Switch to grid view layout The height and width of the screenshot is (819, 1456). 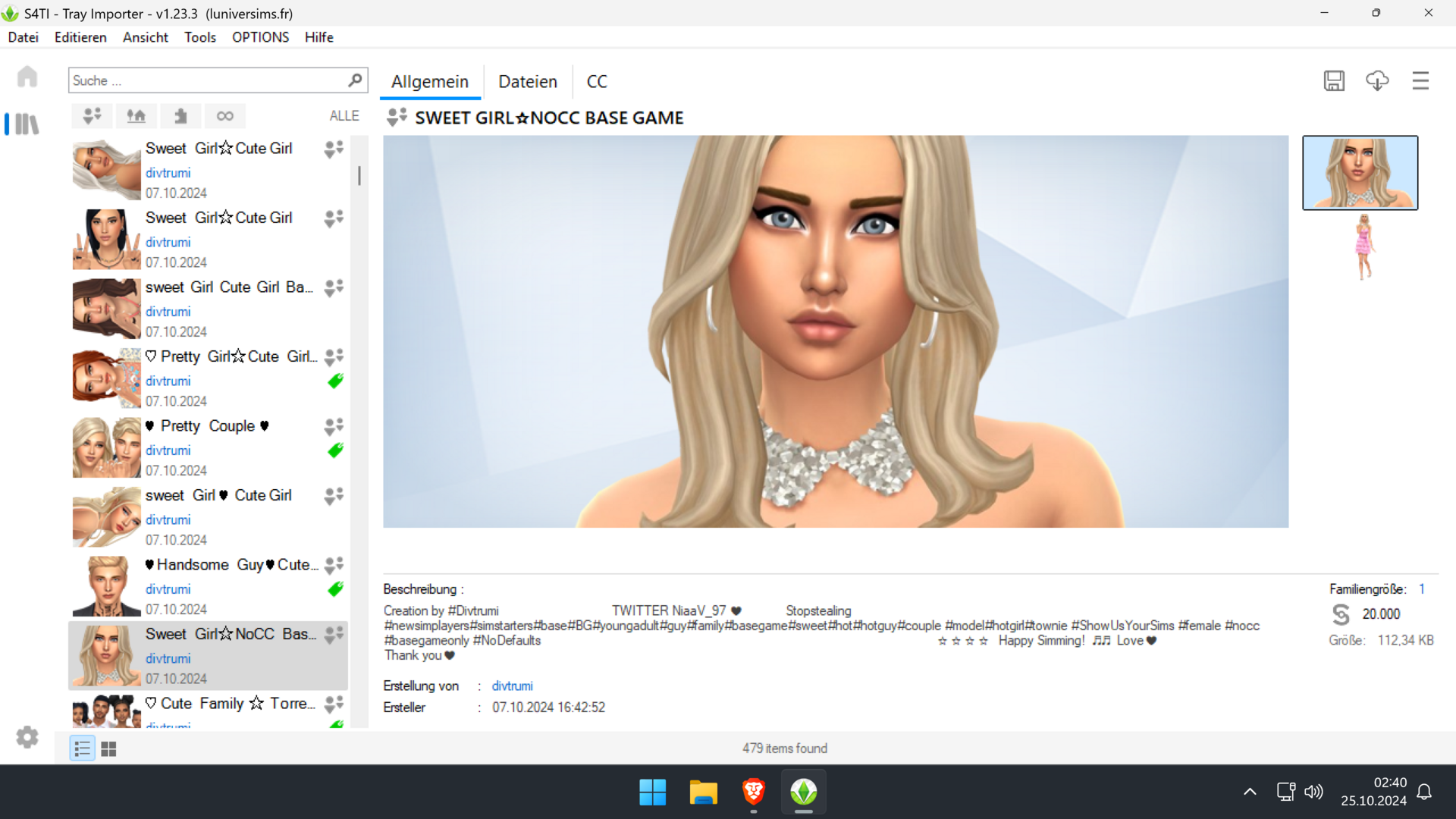click(x=109, y=749)
